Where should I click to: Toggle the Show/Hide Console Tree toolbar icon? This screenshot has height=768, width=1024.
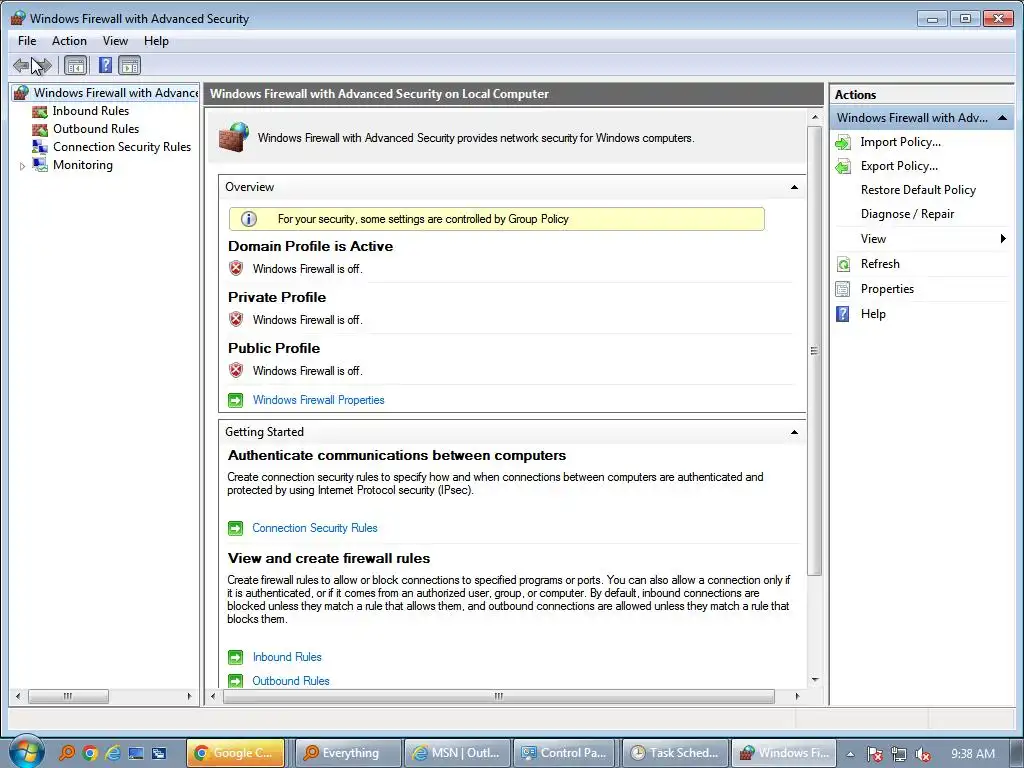click(76, 65)
